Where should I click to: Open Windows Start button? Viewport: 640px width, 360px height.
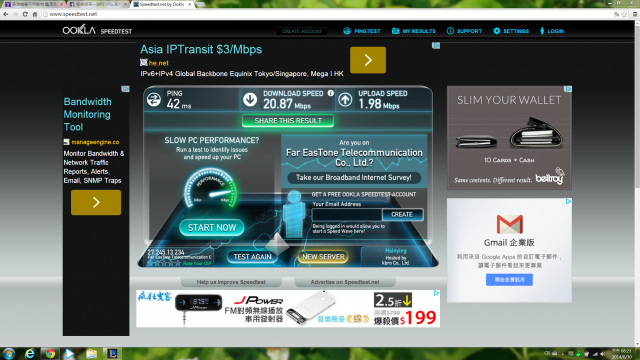[x=9, y=353]
